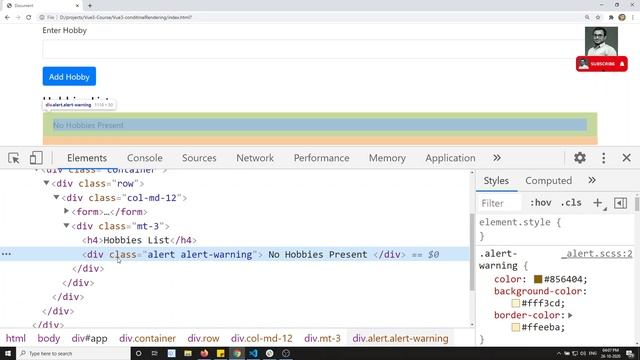The height and width of the screenshot is (360, 640).
Task: Open alert.scss:2 source link
Action: [597, 254]
